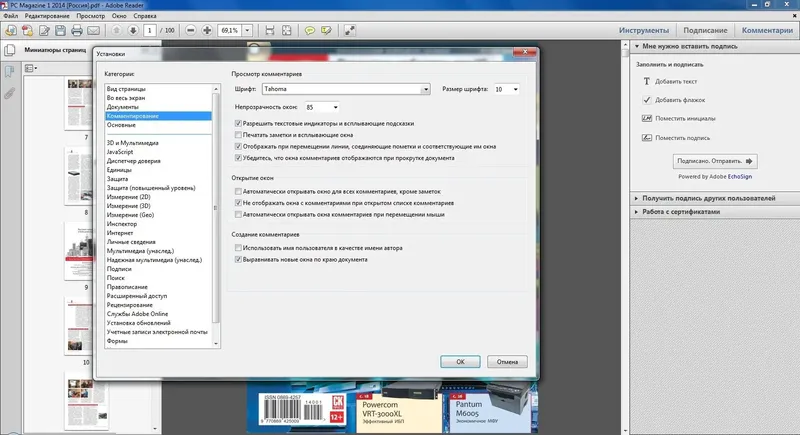
Task: Toggle 'Не отображать окна с комментариями' checkbox
Action: click(x=238, y=203)
